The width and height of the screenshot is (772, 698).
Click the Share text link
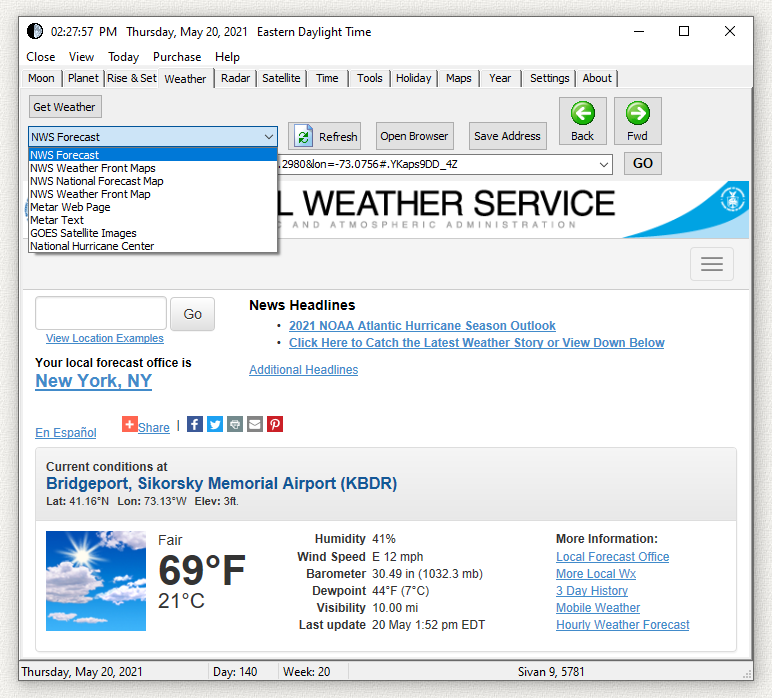click(x=154, y=427)
